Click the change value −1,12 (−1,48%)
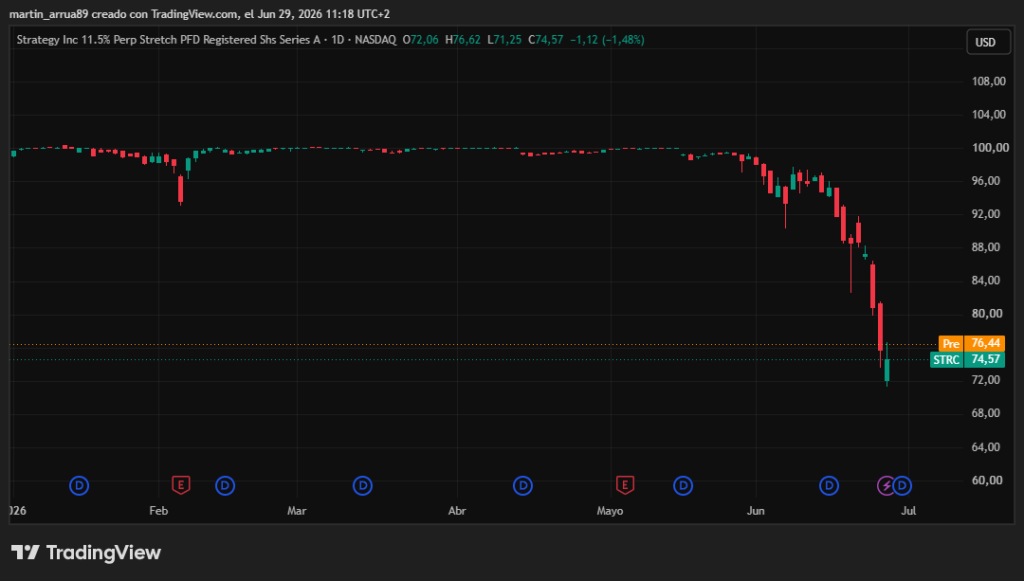Viewport: 1024px width, 581px height. pyautogui.click(x=607, y=40)
